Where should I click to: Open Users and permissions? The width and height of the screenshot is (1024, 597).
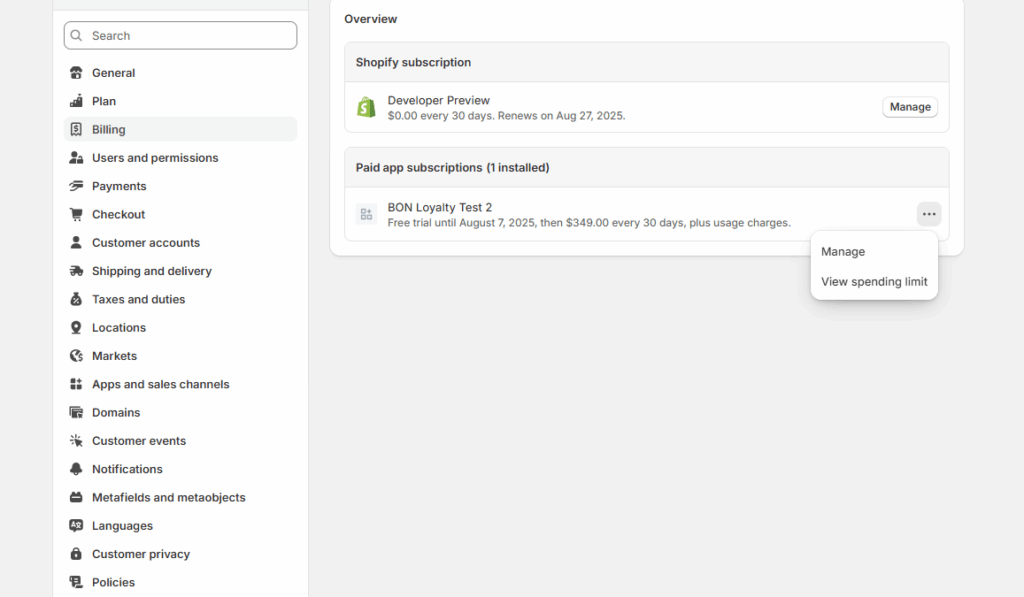[181, 157]
